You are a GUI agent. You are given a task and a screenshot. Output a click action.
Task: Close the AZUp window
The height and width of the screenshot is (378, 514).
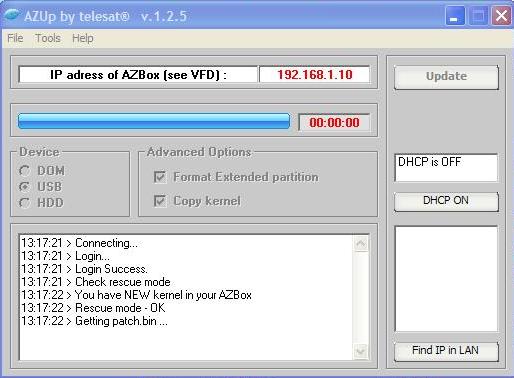tap(501, 16)
